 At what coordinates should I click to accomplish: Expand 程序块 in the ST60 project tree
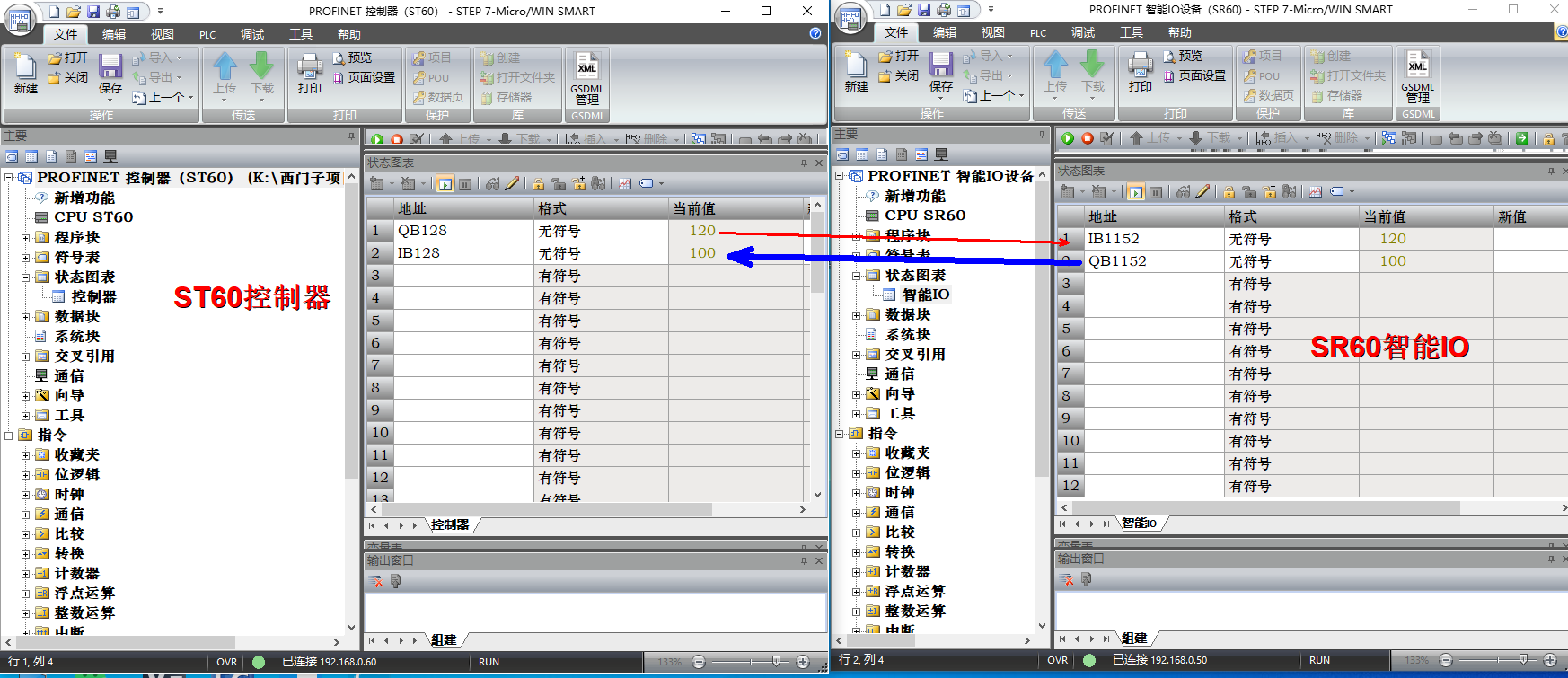(26, 238)
